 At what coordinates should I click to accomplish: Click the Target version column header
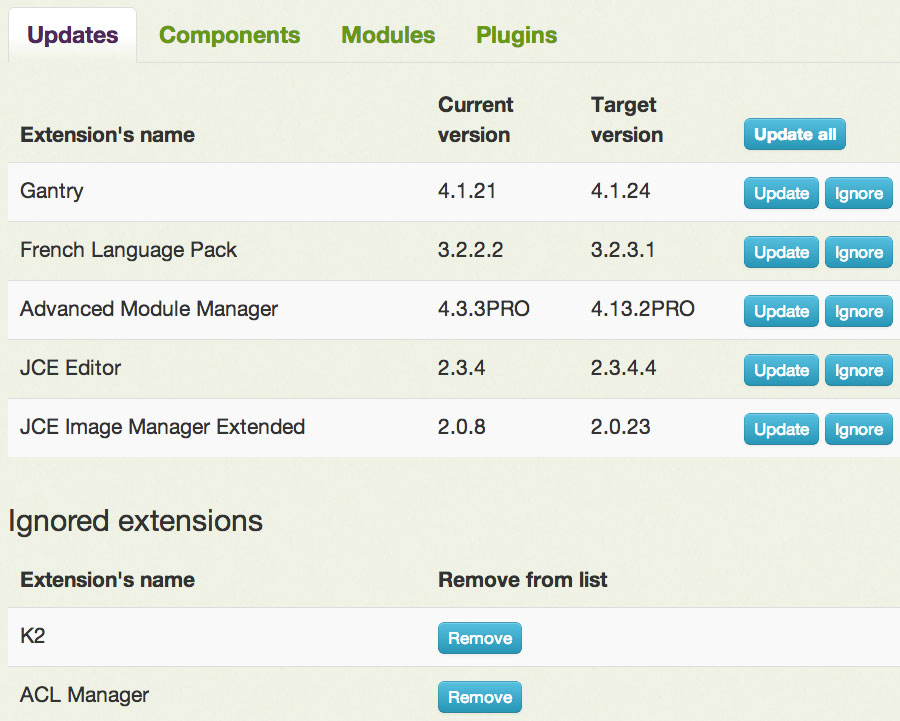(627, 119)
